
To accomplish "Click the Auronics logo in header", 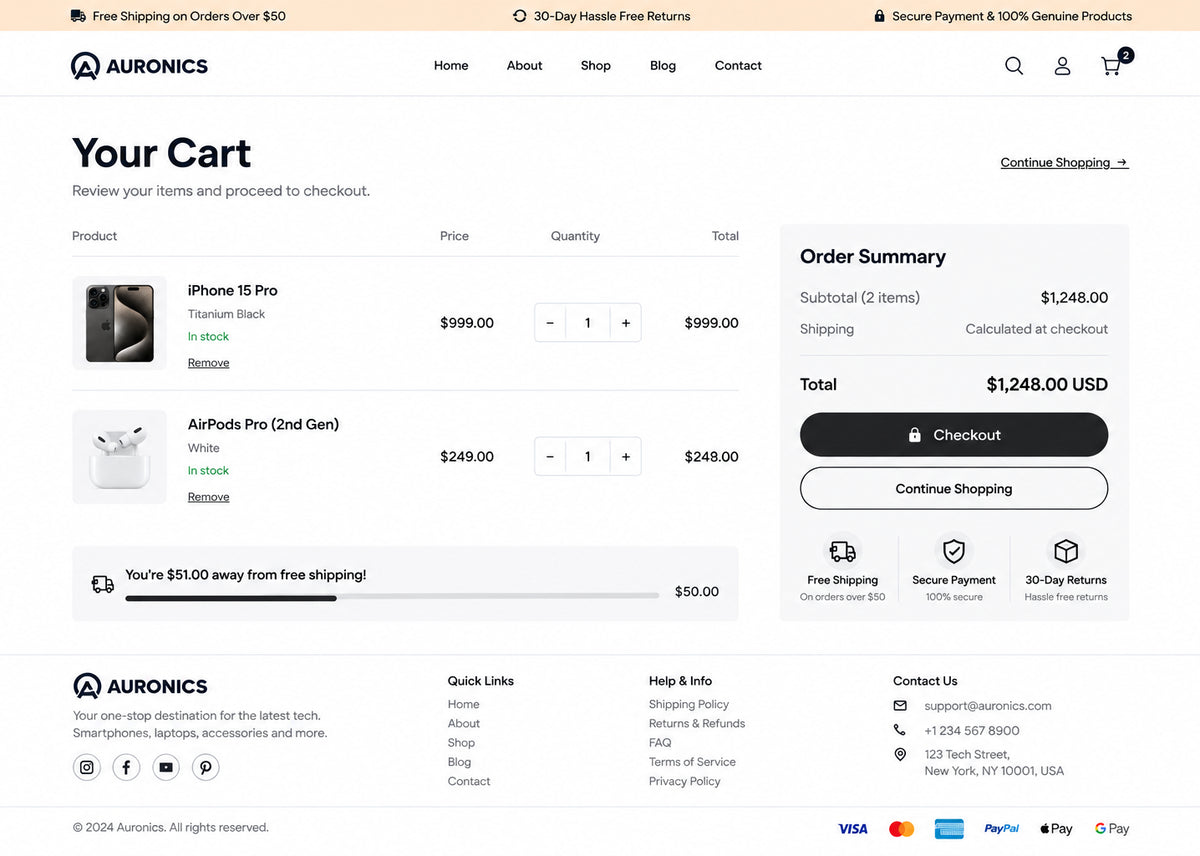I will pos(139,66).
